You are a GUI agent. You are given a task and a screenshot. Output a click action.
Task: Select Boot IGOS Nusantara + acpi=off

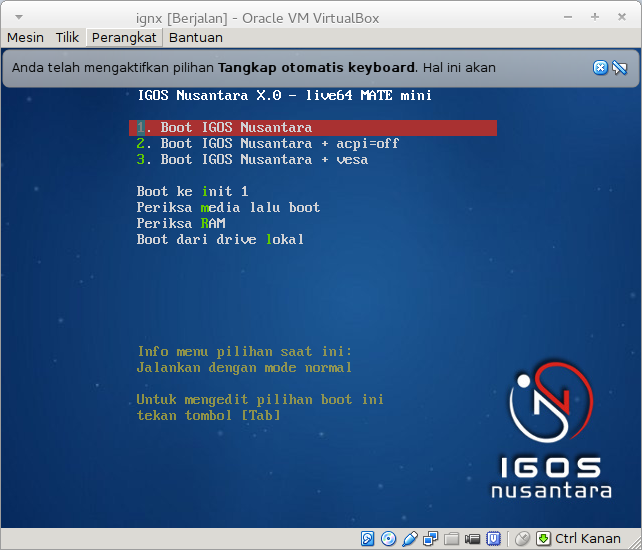pyautogui.click(x=268, y=144)
